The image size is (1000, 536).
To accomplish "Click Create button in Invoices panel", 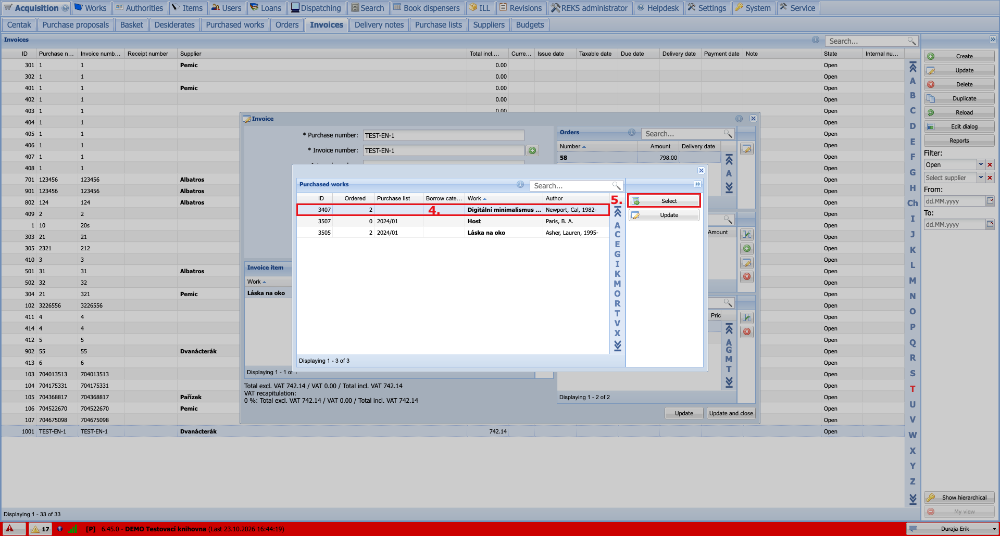I will pos(959,56).
